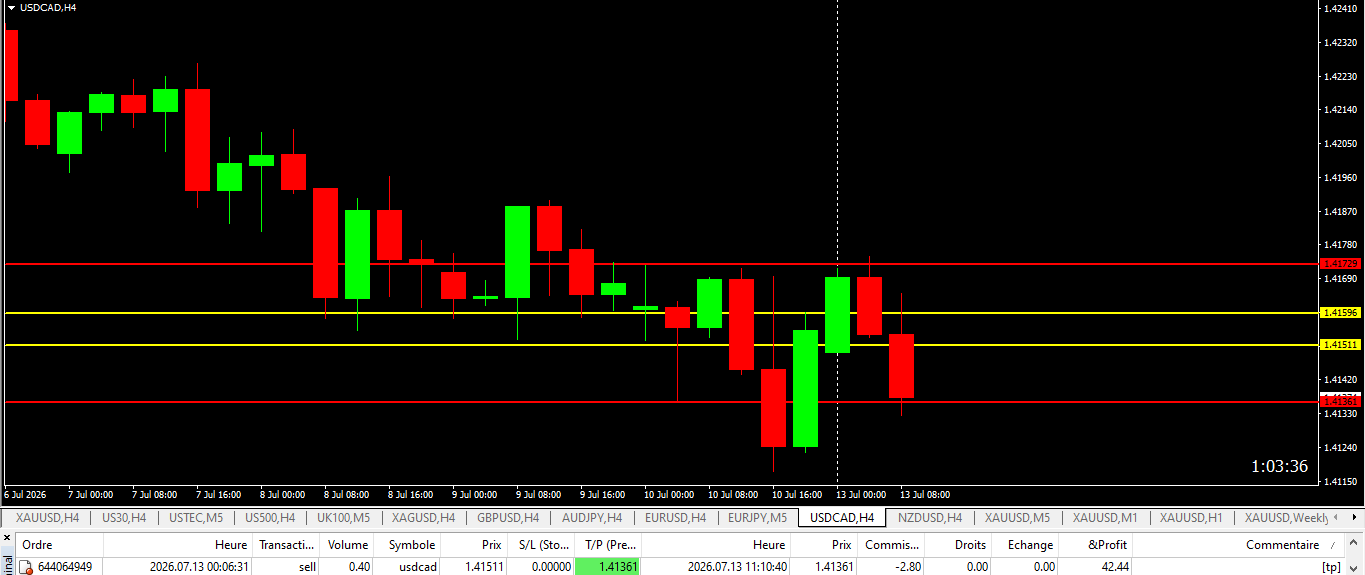This screenshot has height=575, width=1365.
Task: Click the 1:03:36 candle countdown timer
Action: pyautogui.click(x=1279, y=466)
